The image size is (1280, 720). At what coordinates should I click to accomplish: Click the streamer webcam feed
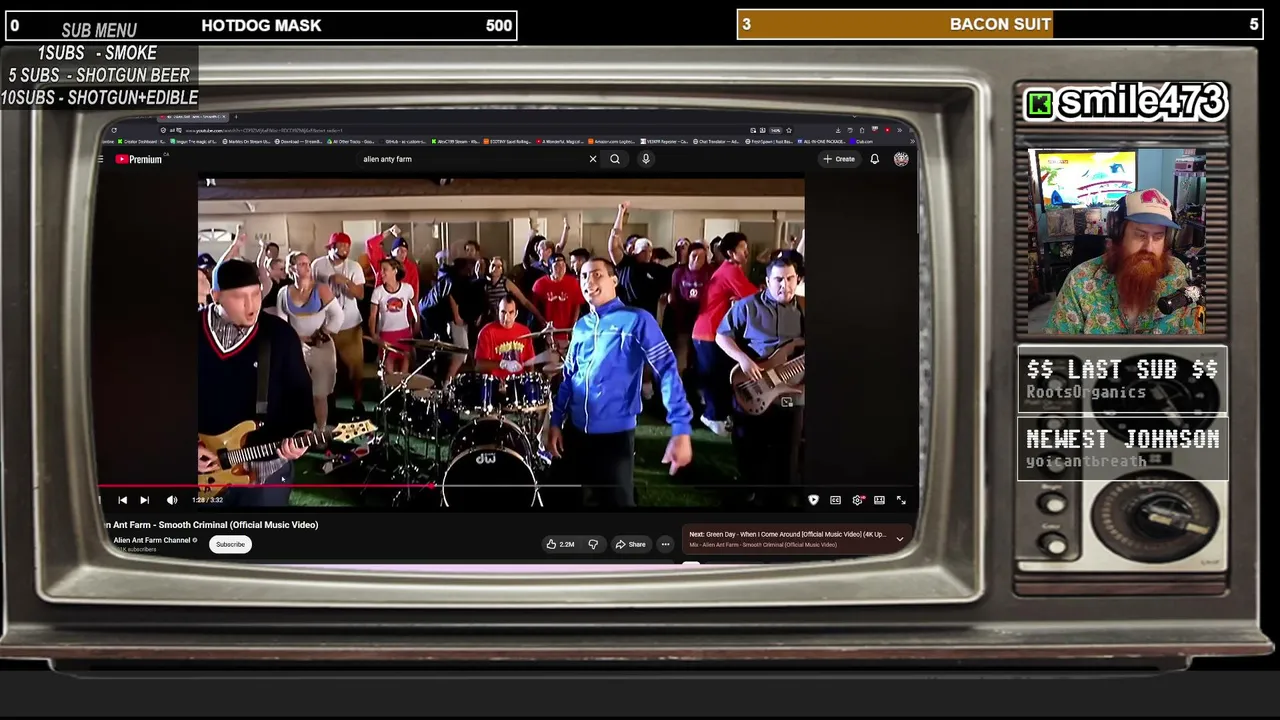tap(1117, 241)
